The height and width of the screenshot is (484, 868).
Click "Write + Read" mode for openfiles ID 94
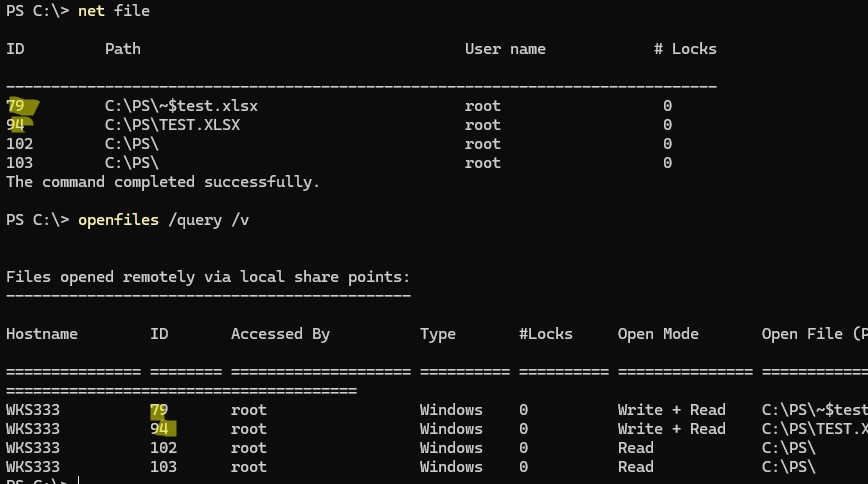coord(671,429)
